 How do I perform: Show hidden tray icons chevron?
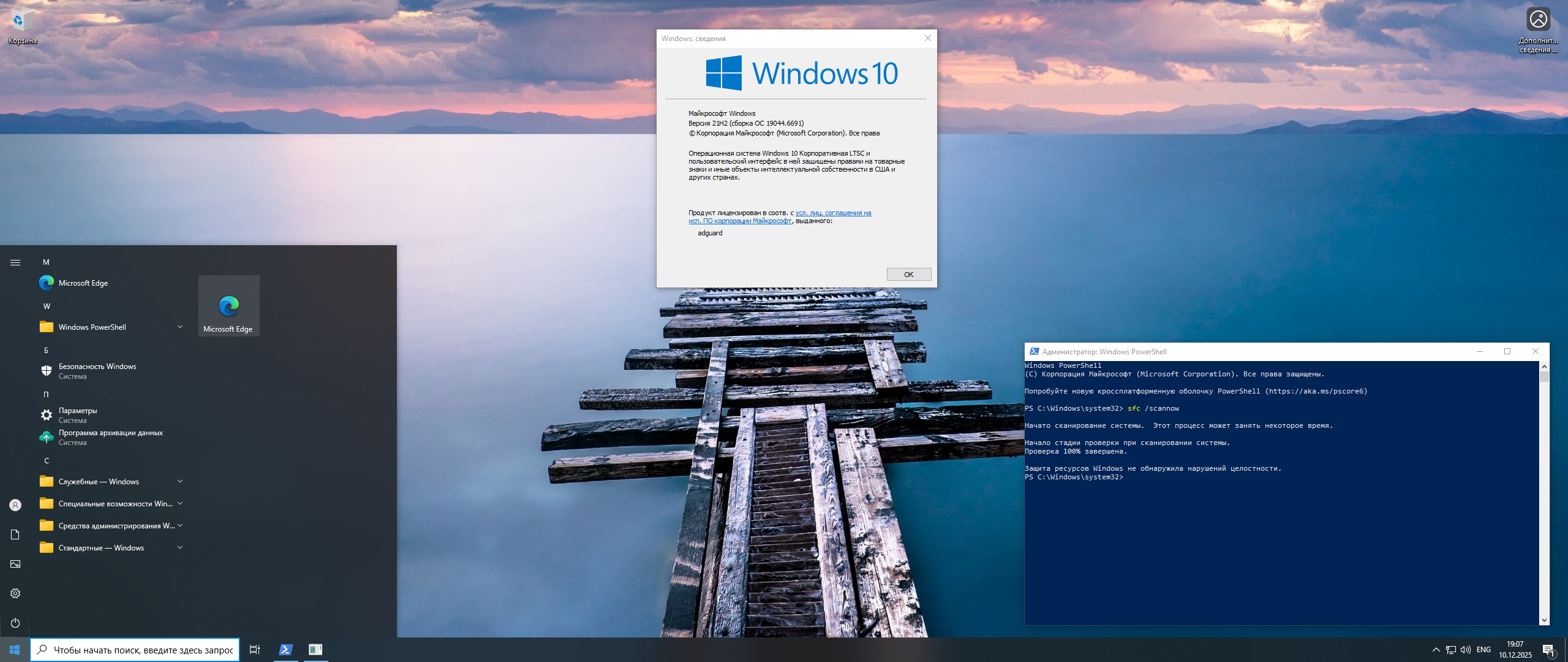1436,650
